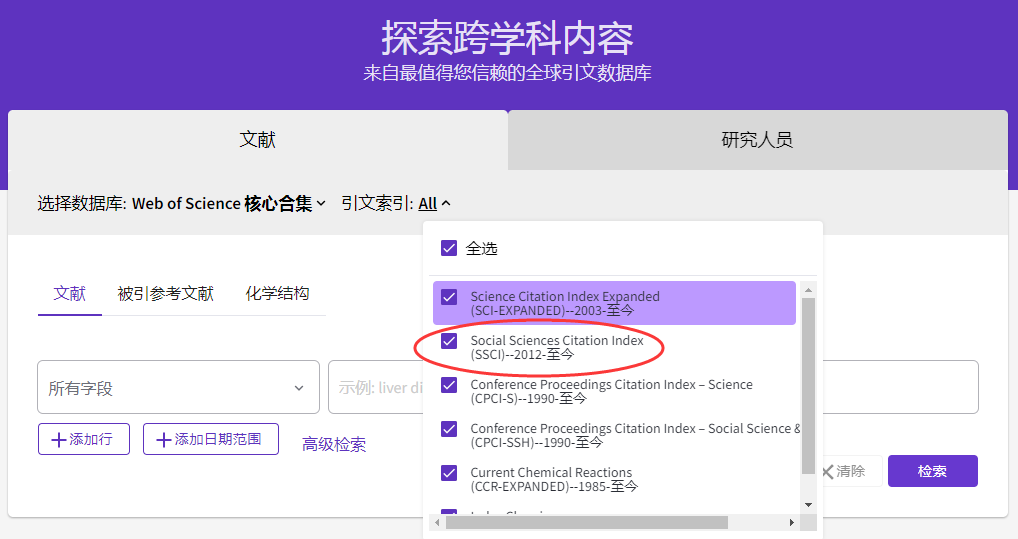Collapse the 引文索引 All dropdown
This screenshot has width=1018, height=539.
point(435,203)
